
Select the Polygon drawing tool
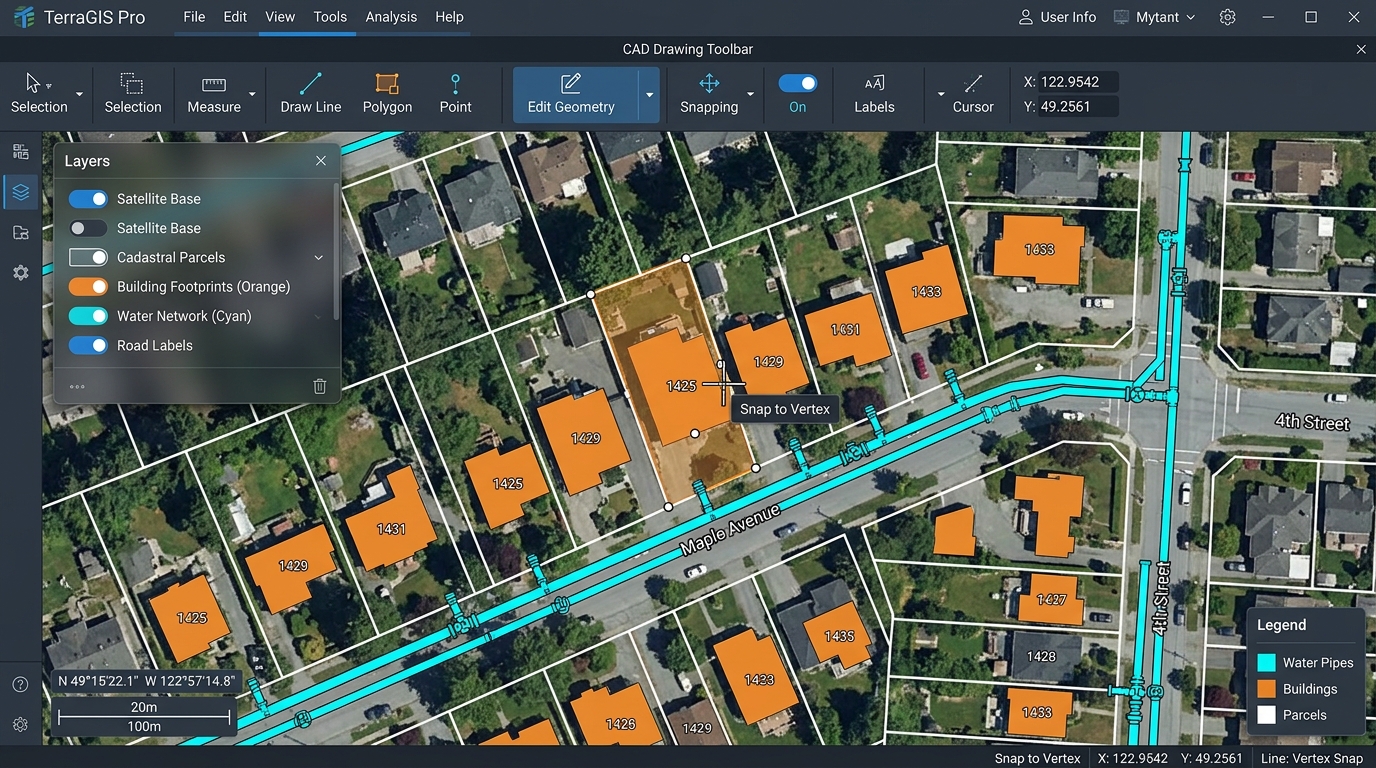coord(387,93)
